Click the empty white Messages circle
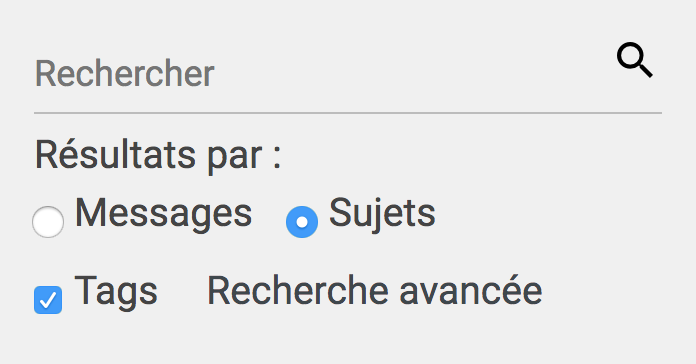The width and height of the screenshot is (696, 364). click(x=48, y=222)
